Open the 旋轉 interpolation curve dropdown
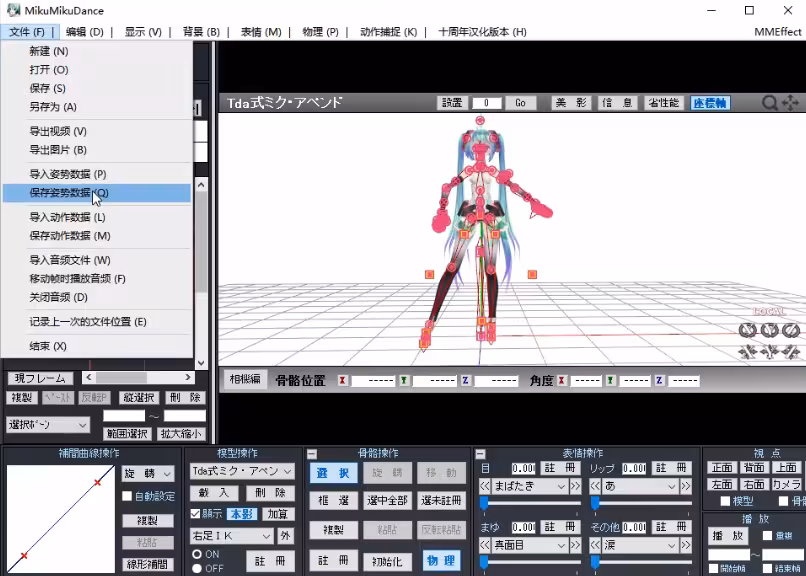Image resolution: width=806 pixels, height=576 pixels. point(148,473)
